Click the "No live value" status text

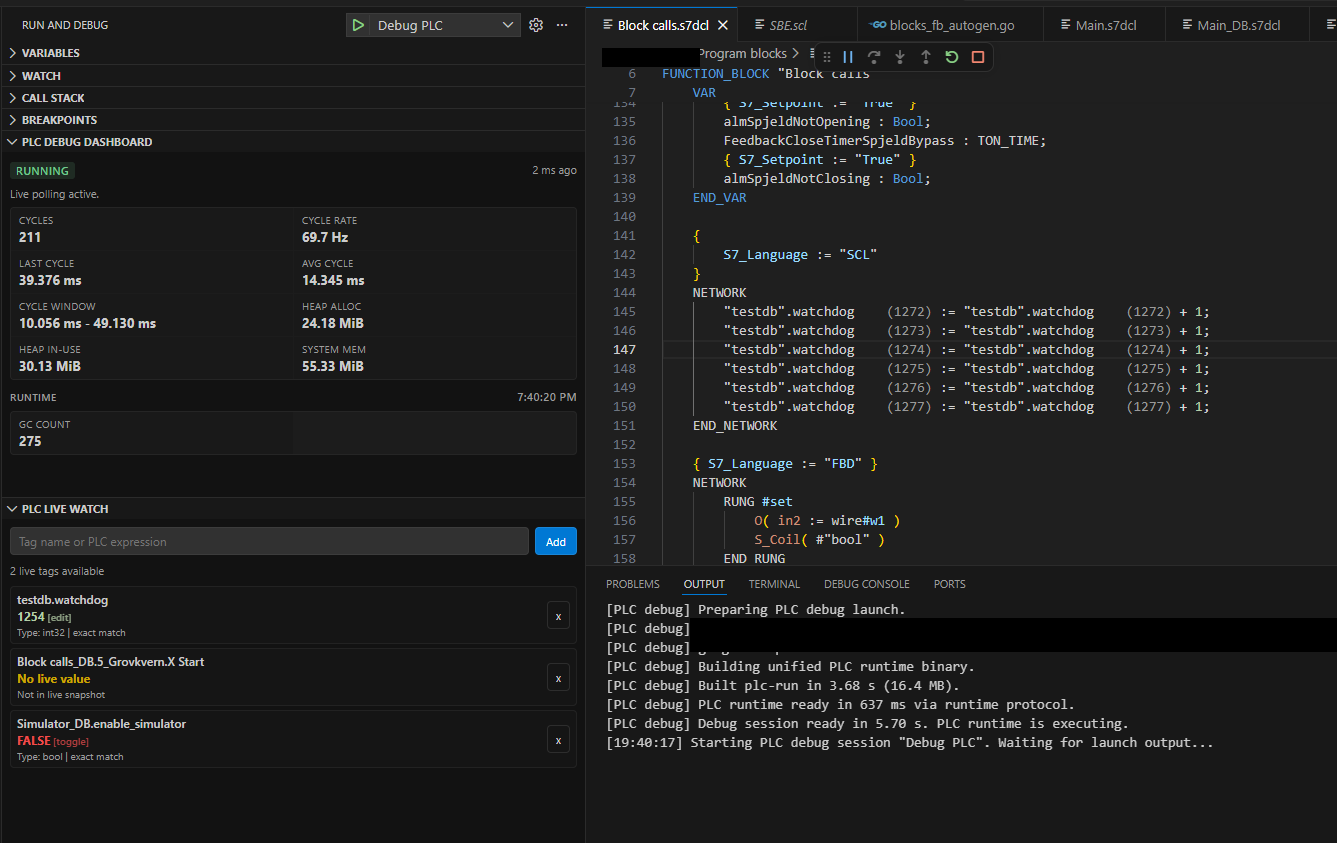point(54,679)
